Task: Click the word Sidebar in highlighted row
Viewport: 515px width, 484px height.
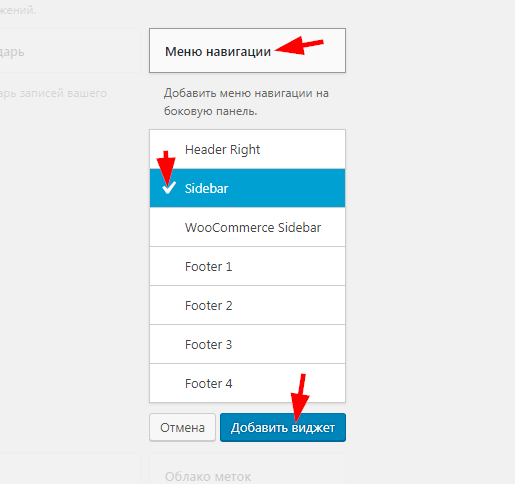Action: [206, 188]
